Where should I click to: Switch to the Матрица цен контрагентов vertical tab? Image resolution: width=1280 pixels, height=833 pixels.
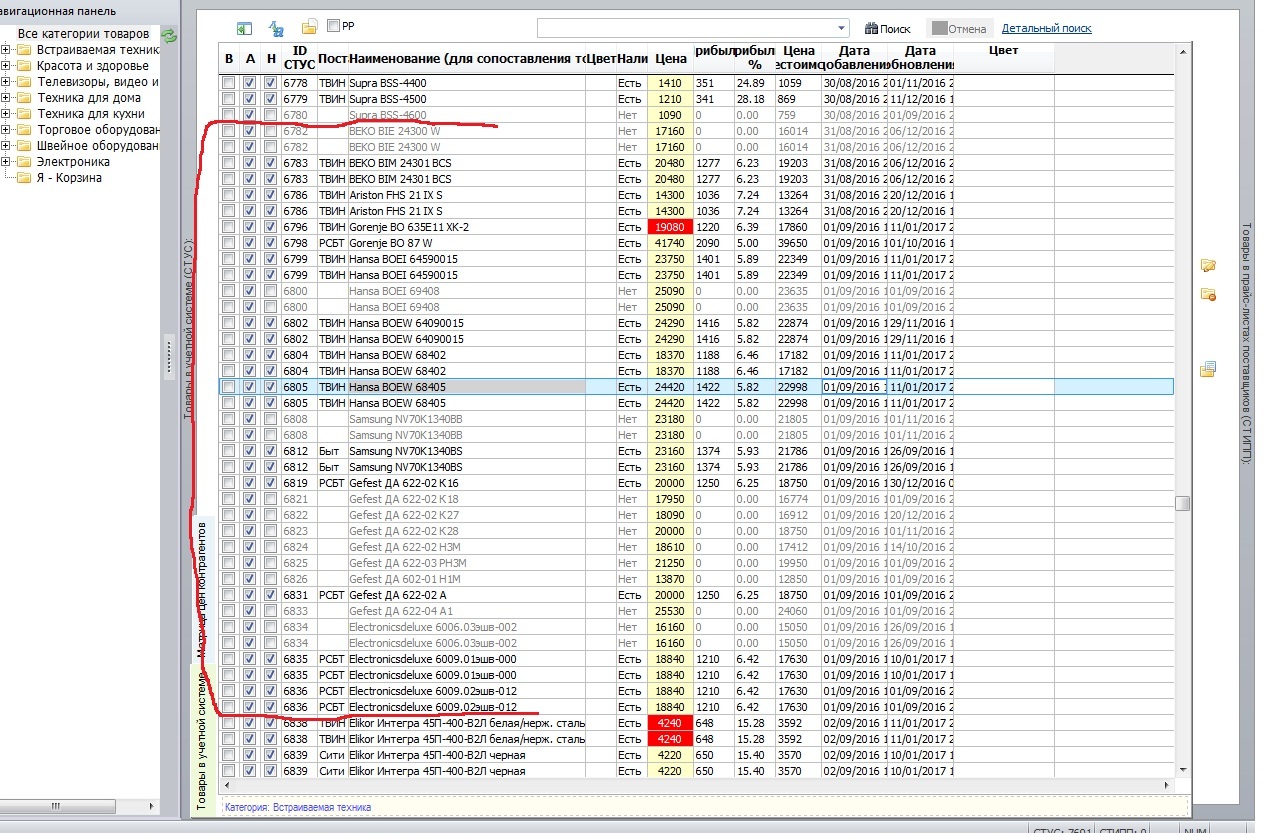201,591
